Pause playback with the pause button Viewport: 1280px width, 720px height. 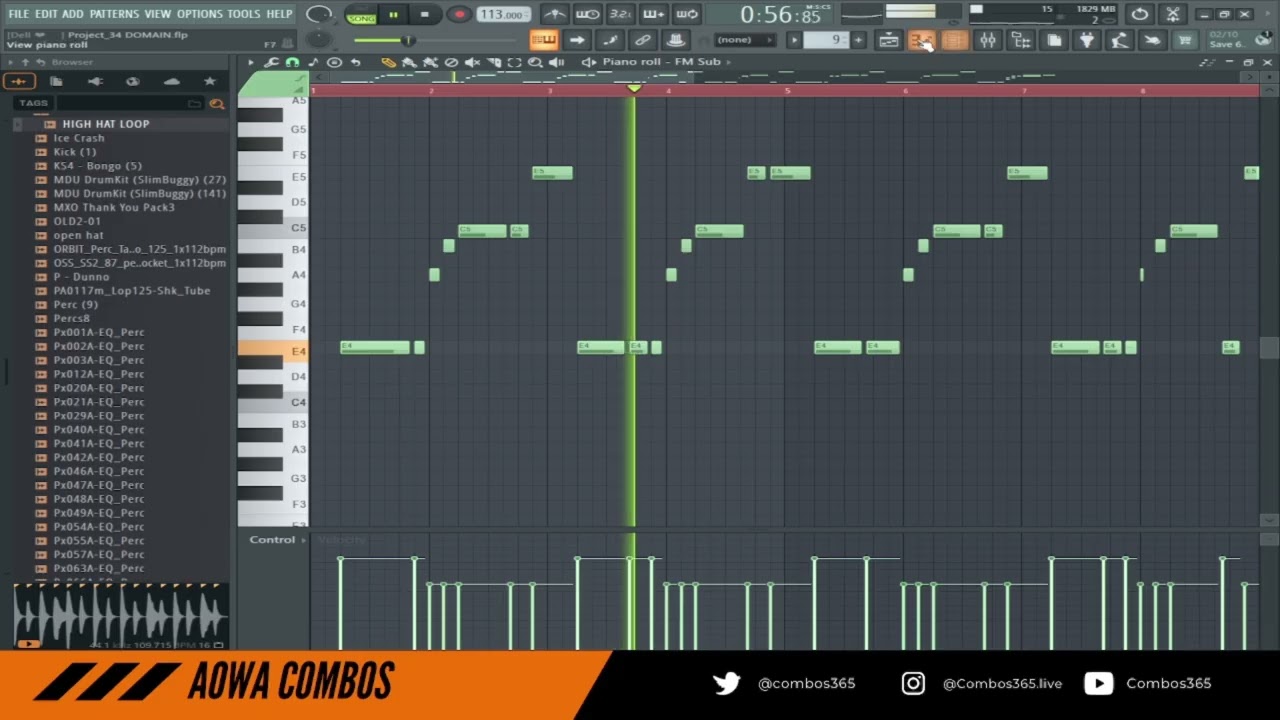pos(393,14)
